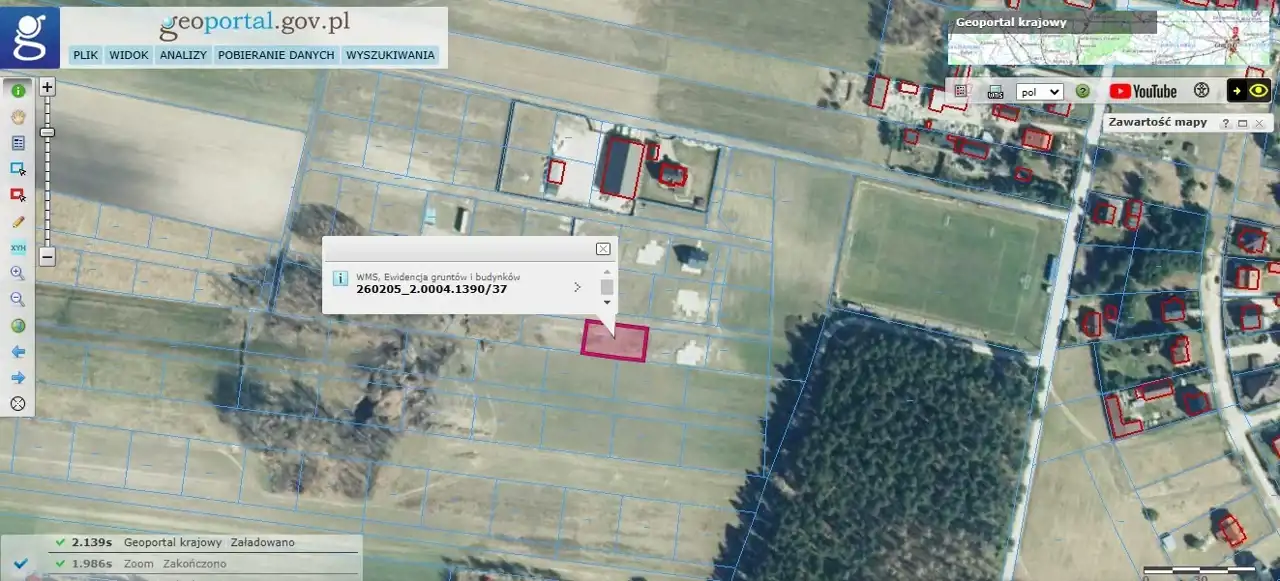Open the ANALIZY menu
1280x581 pixels.
point(183,55)
